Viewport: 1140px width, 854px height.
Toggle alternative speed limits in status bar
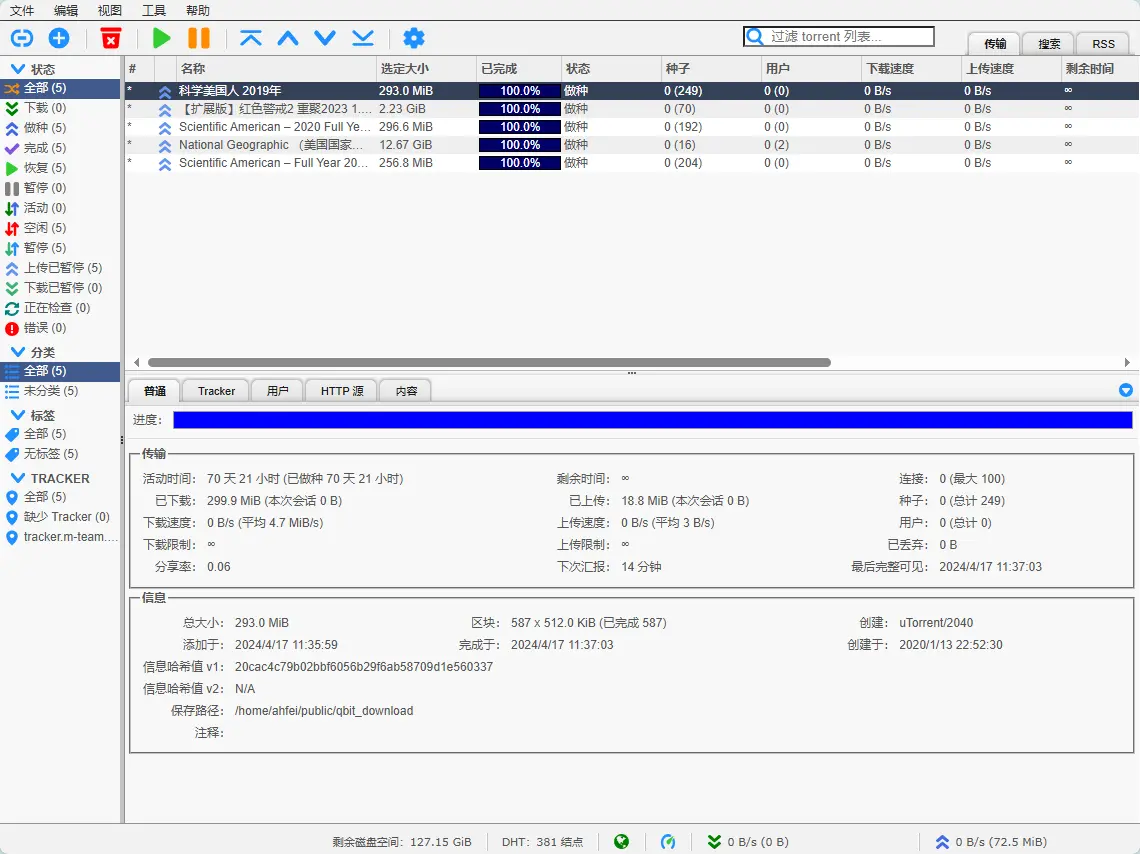(668, 842)
